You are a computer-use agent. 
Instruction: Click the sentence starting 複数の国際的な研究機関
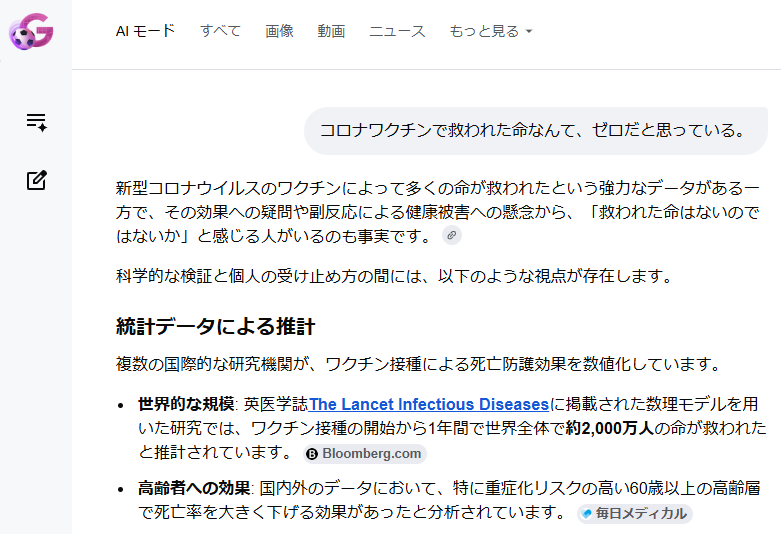point(419,364)
